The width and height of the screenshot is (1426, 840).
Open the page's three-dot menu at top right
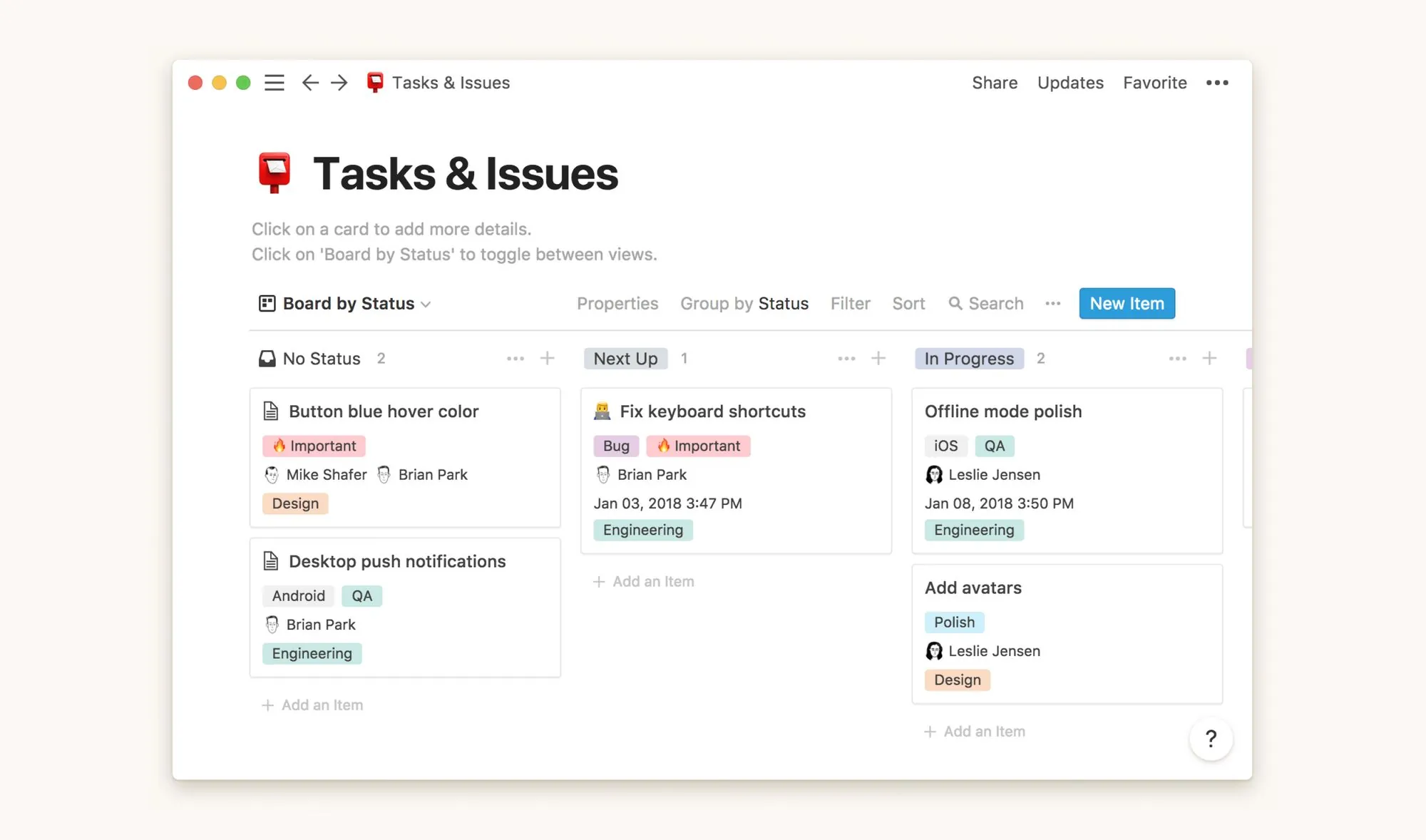[1217, 83]
